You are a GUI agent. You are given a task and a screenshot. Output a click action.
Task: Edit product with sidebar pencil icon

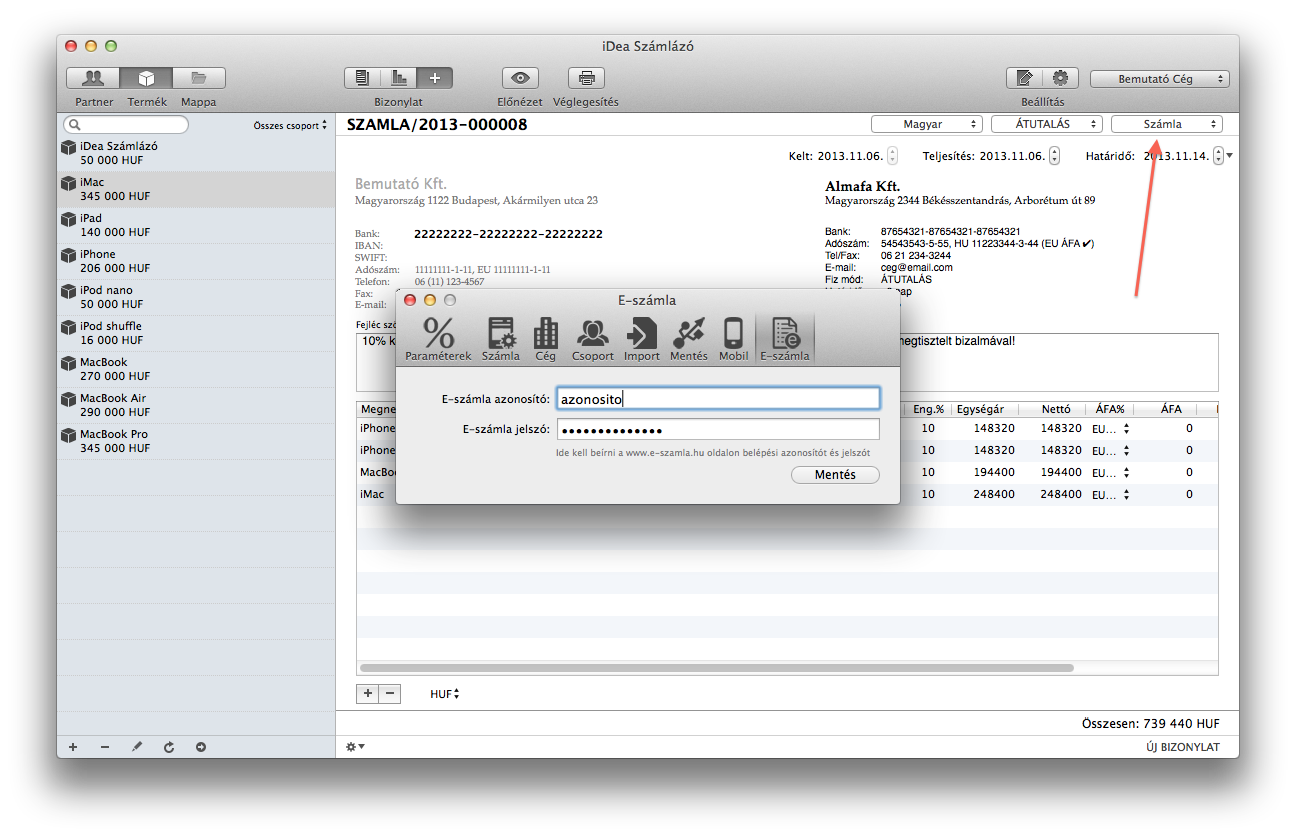pos(137,747)
